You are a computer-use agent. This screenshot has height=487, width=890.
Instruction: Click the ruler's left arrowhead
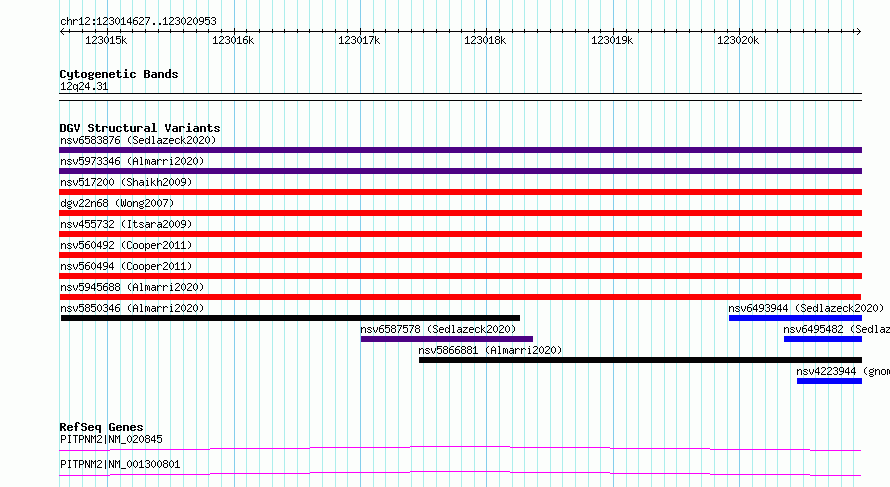coord(62,31)
